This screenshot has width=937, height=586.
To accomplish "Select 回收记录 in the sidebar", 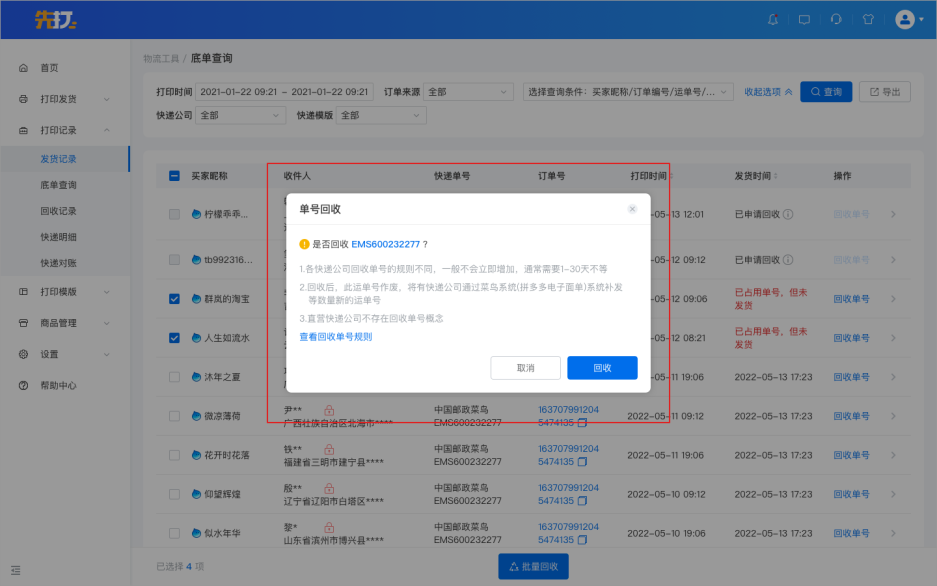I will [58, 211].
